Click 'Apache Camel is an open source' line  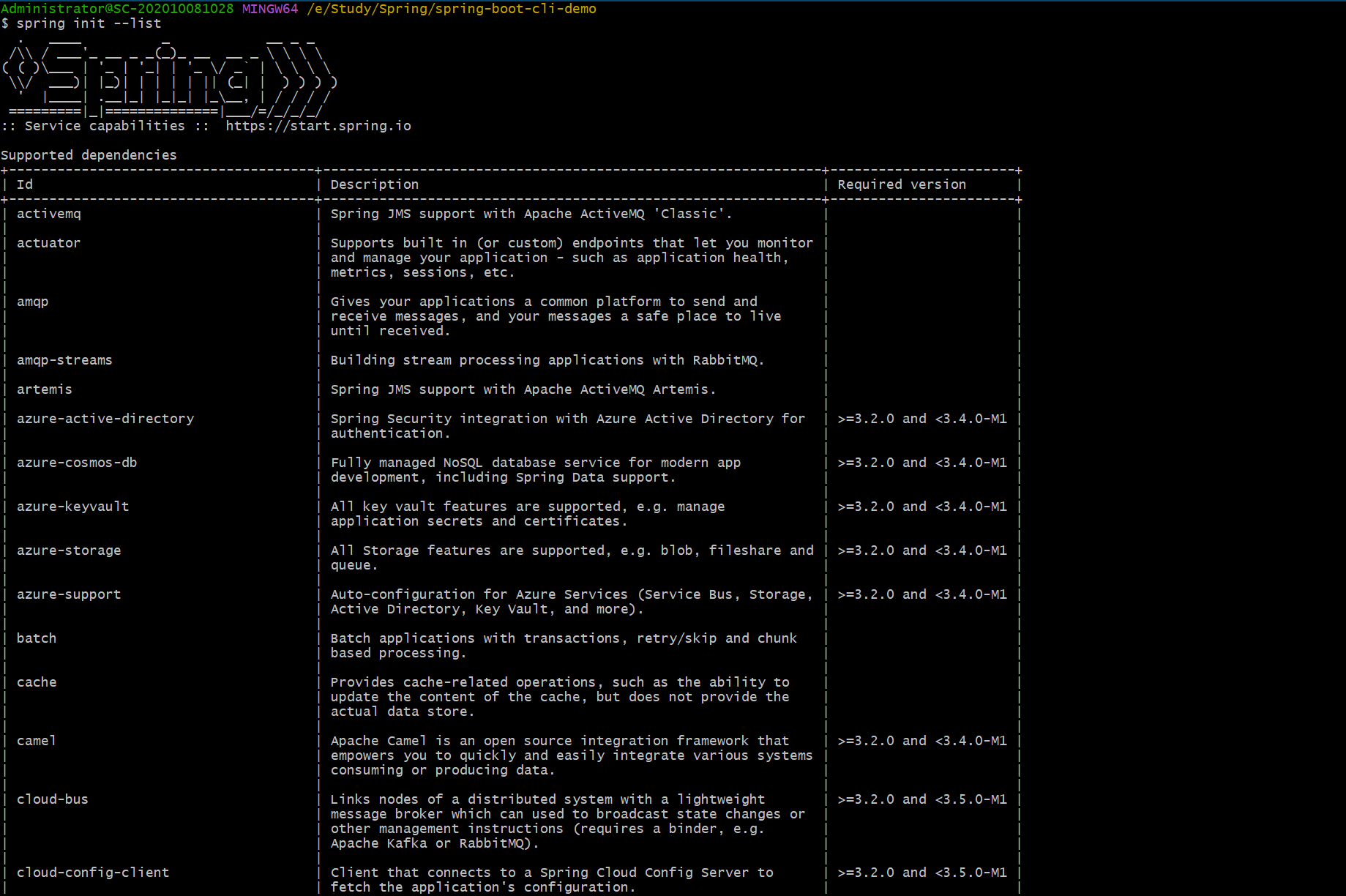(x=560, y=741)
